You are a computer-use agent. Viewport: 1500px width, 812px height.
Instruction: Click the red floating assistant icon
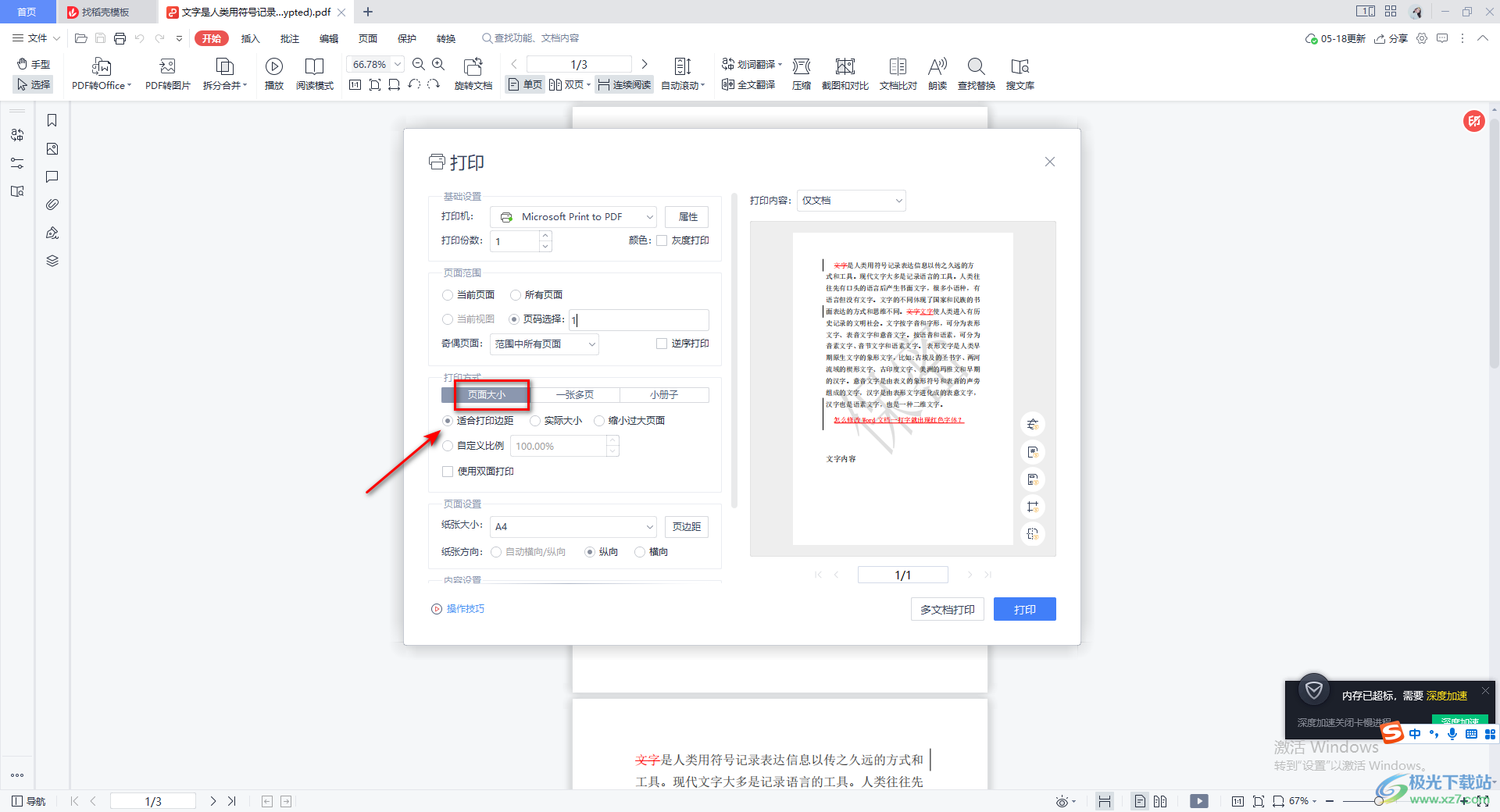[1473, 121]
